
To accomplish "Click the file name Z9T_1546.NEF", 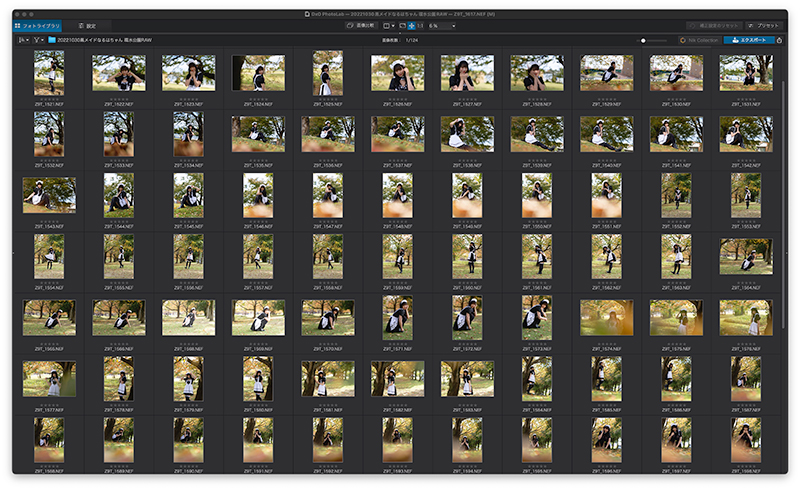I will coord(258,227).
